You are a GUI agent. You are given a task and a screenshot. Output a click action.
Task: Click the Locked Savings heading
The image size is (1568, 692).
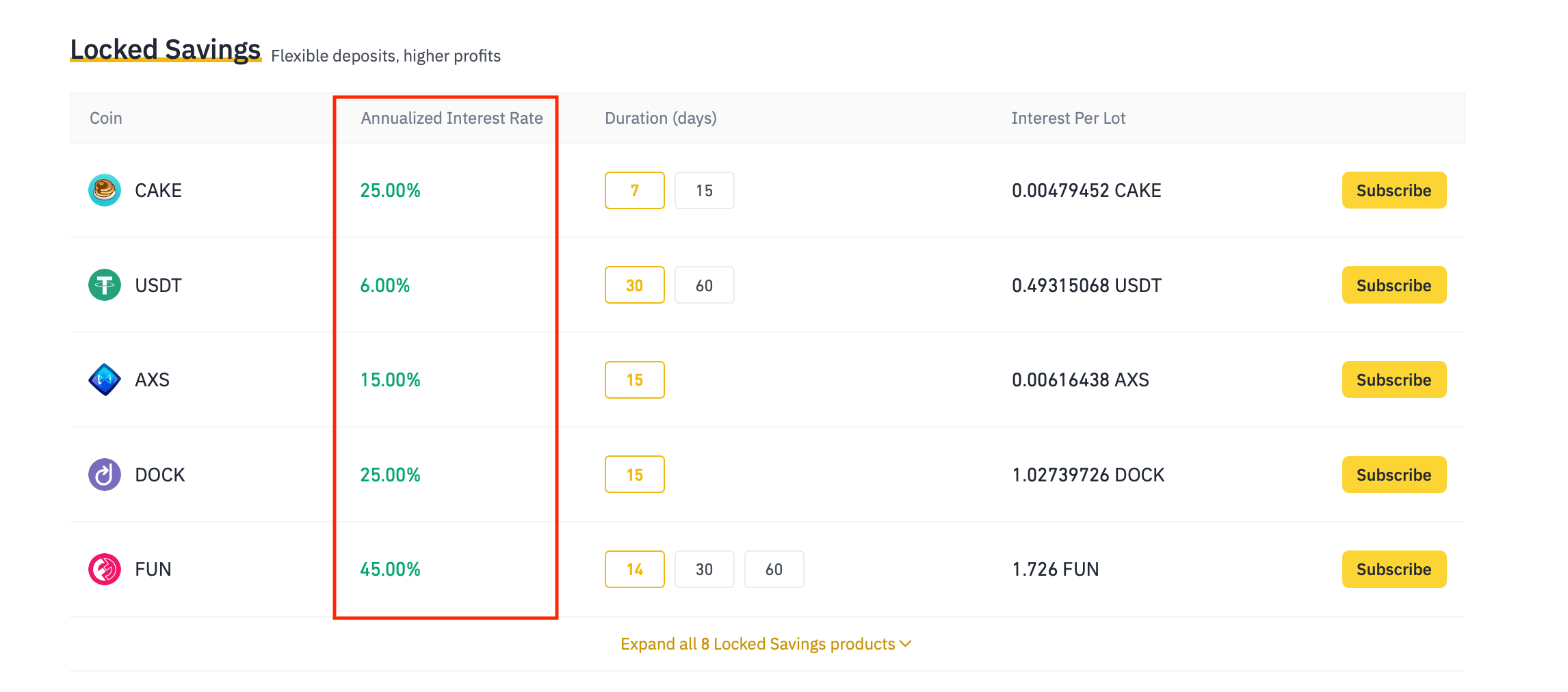pyautogui.click(x=165, y=48)
